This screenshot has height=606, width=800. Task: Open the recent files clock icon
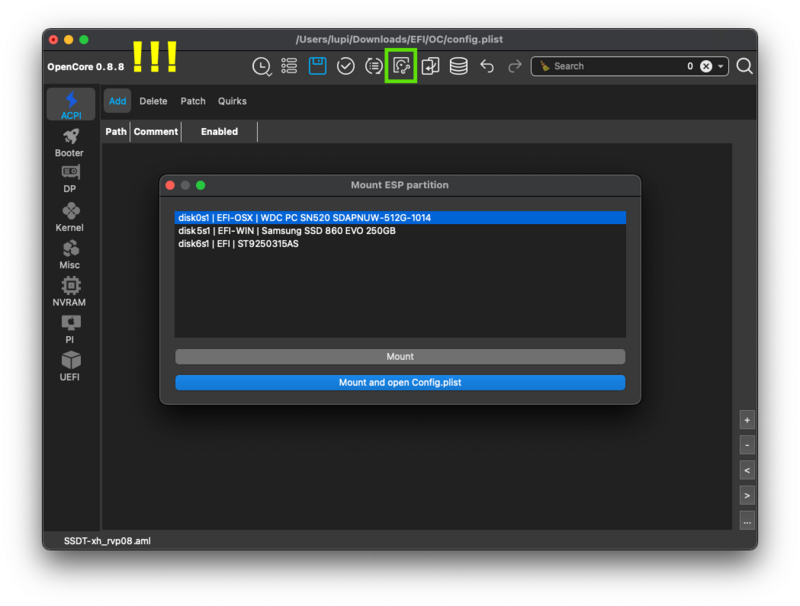(262, 66)
